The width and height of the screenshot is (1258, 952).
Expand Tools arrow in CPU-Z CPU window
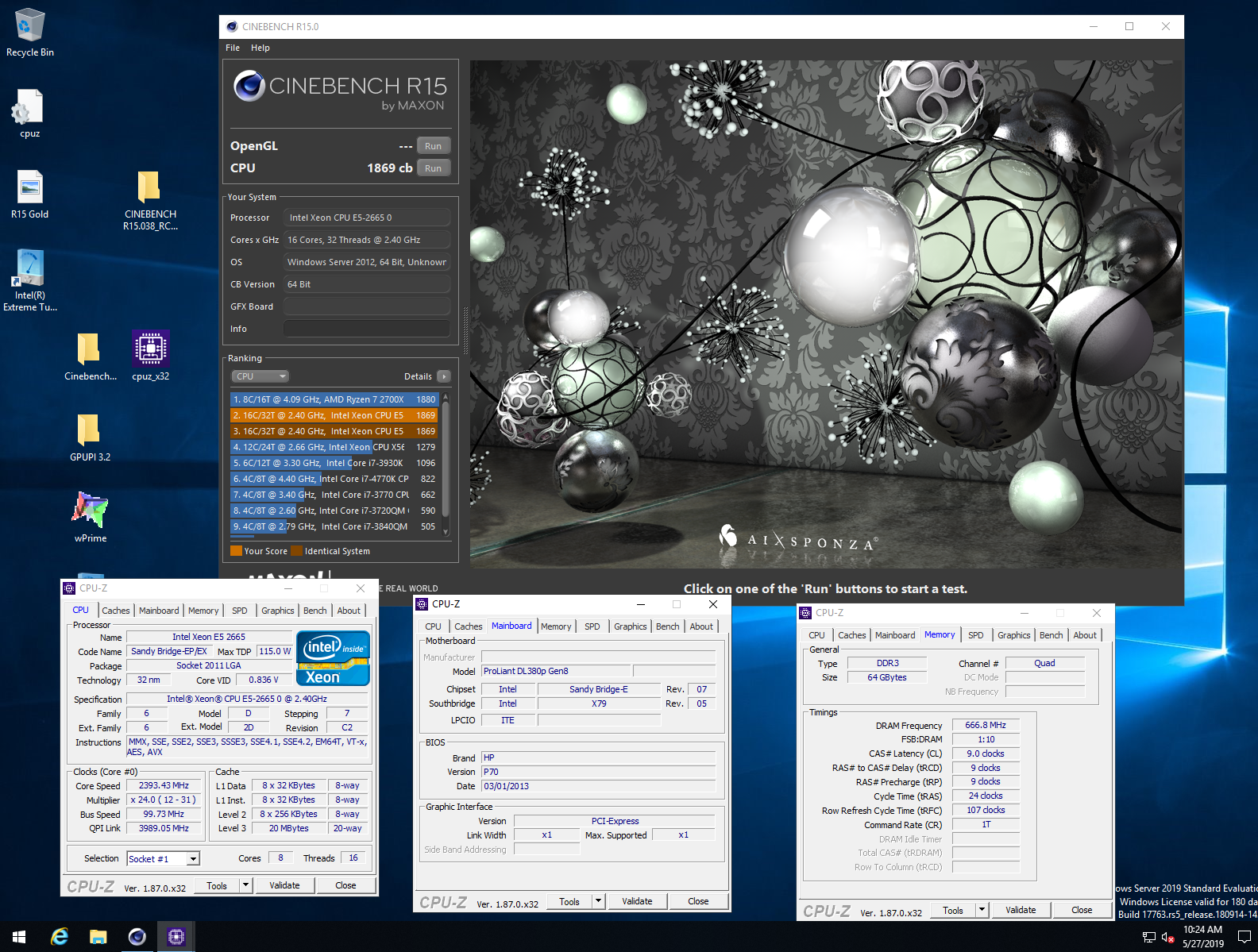246,885
